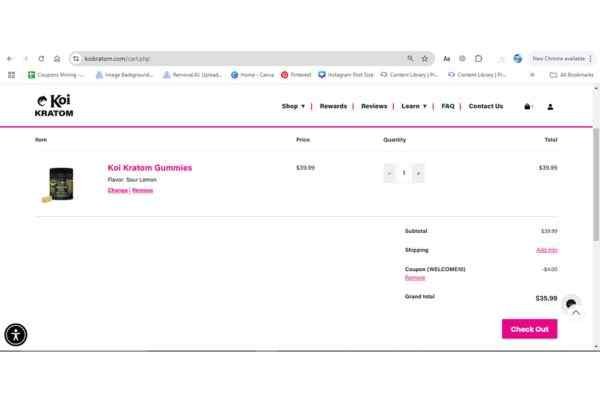This screenshot has width=600, height=400.
Task: Open the Koi Kratom Gummies product link
Action: tap(150, 168)
